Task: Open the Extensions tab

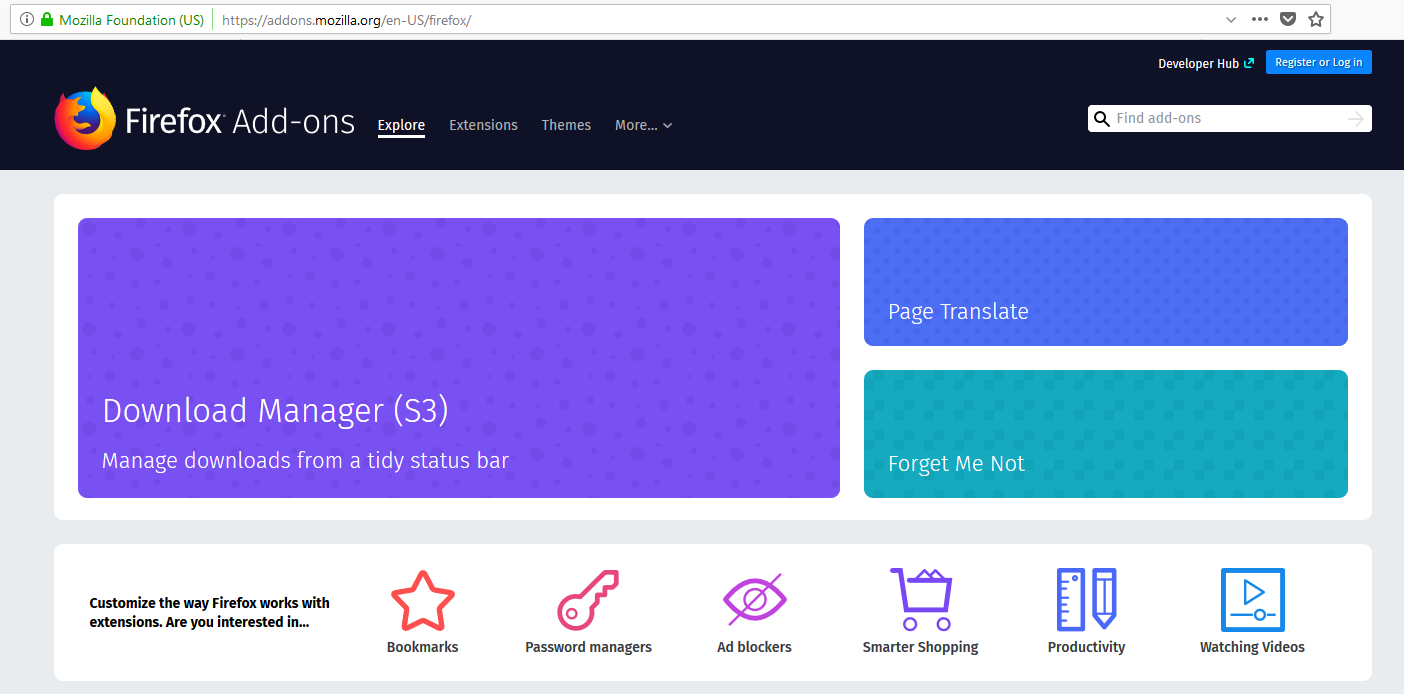Action: [x=483, y=125]
